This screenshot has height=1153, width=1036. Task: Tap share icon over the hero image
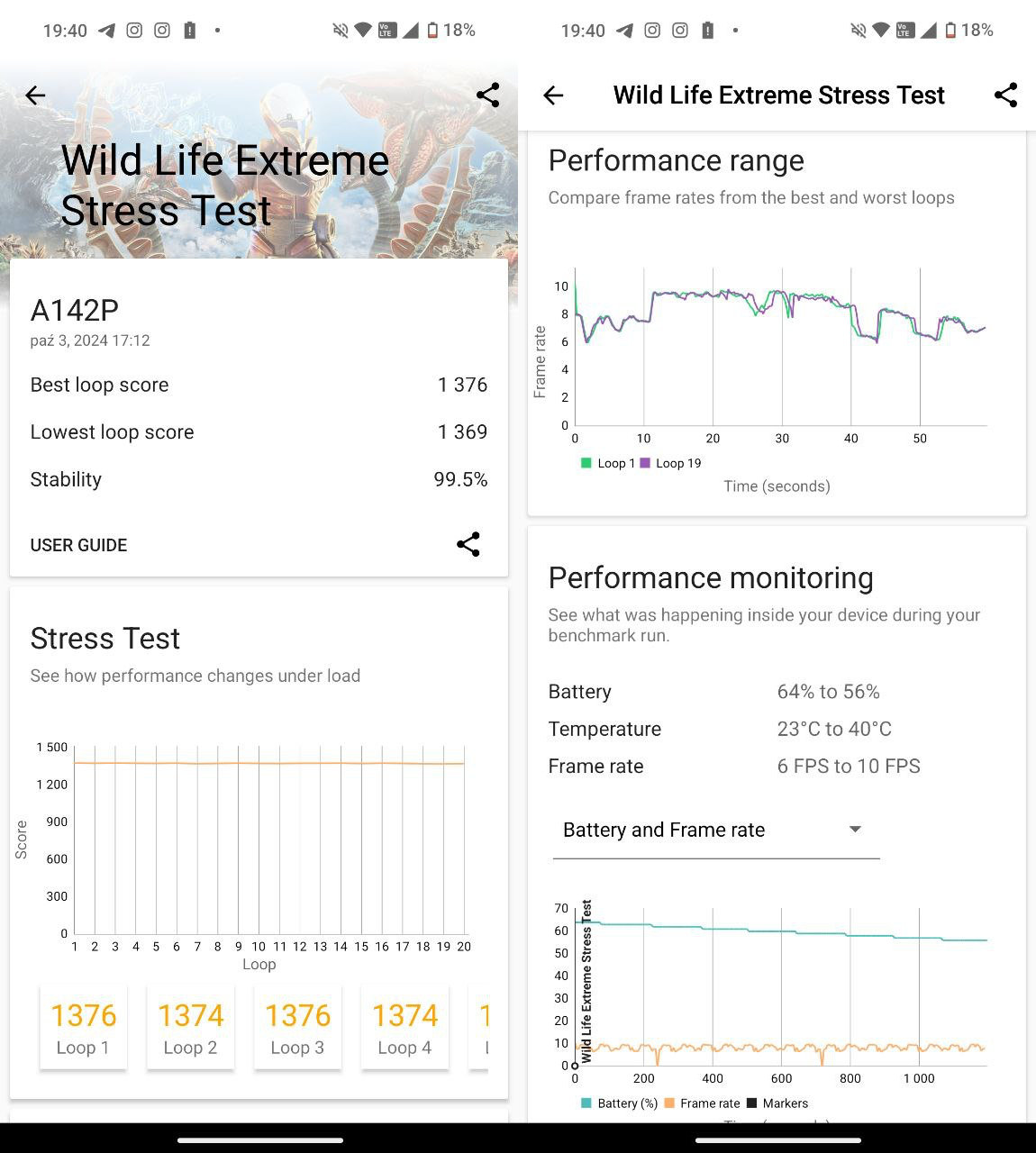(487, 95)
